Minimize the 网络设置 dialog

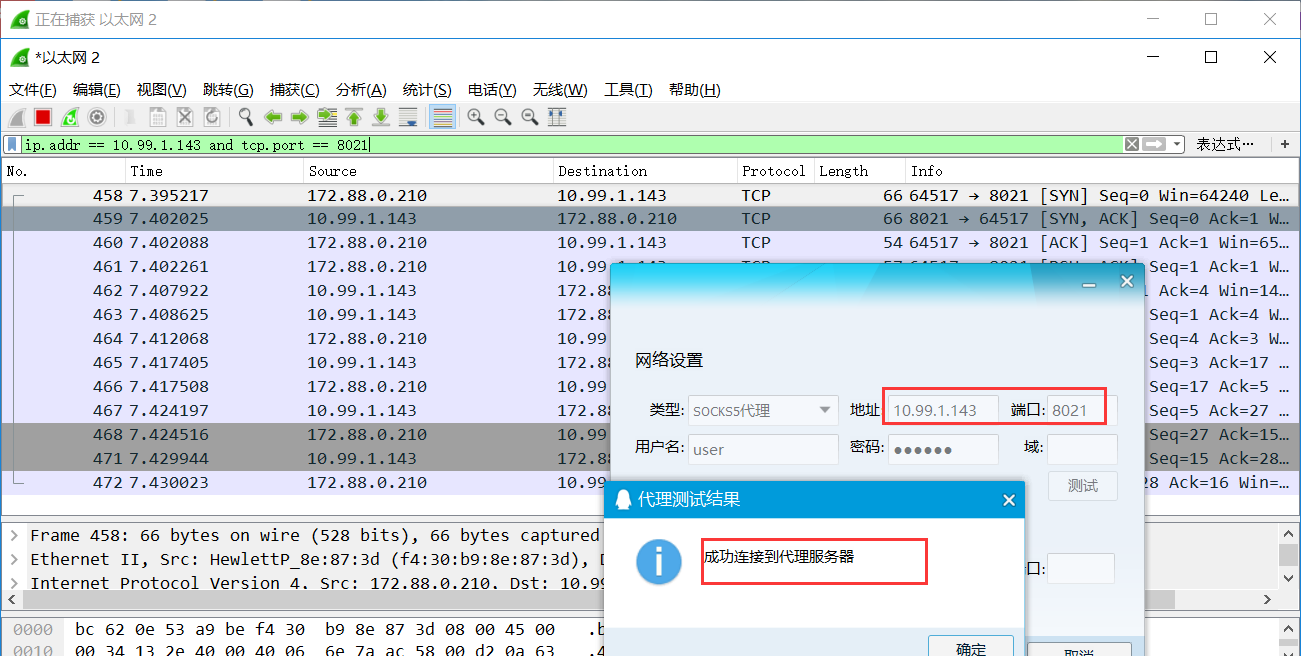[1088, 283]
